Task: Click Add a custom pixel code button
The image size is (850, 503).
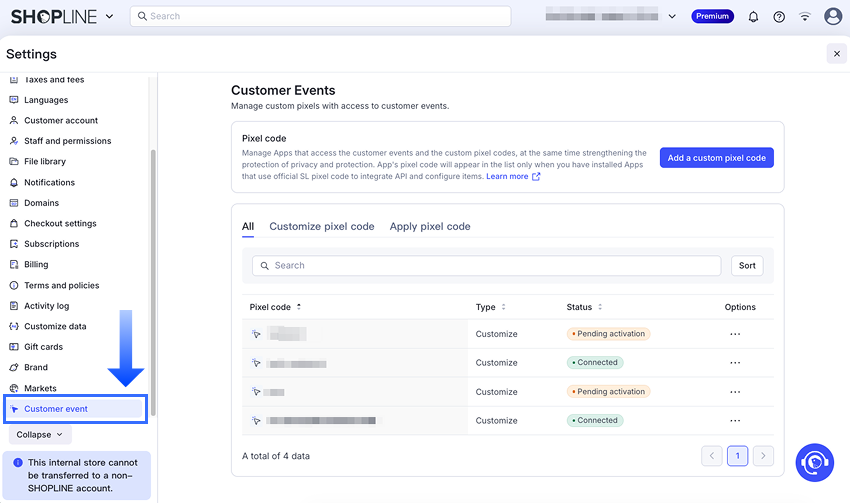Action: tap(716, 158)
